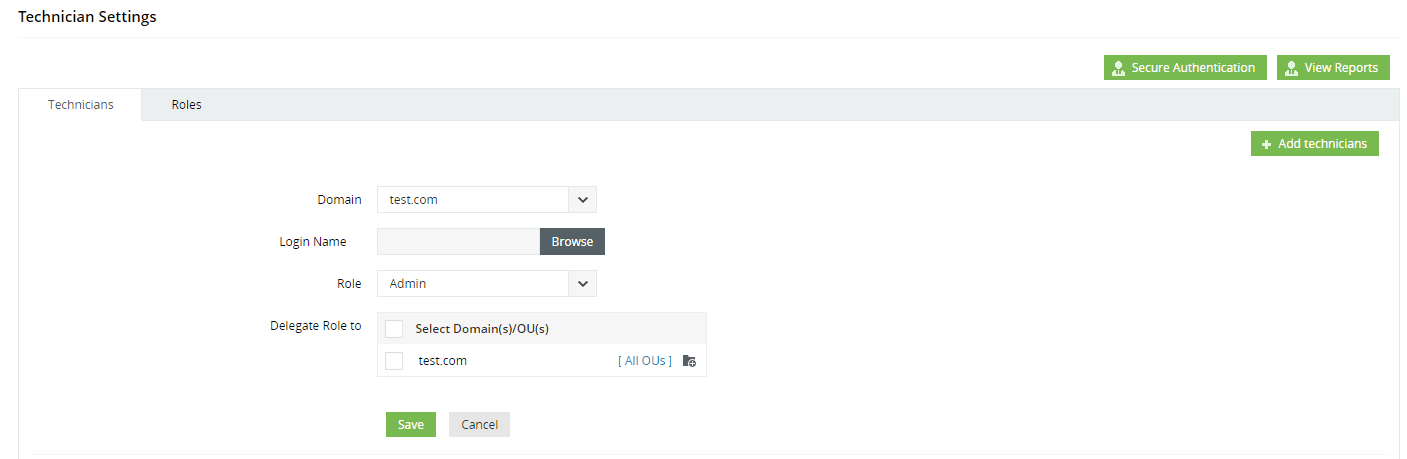
Task: Expand the Role dropdown arrow
Action: click(x=583, y=284)
